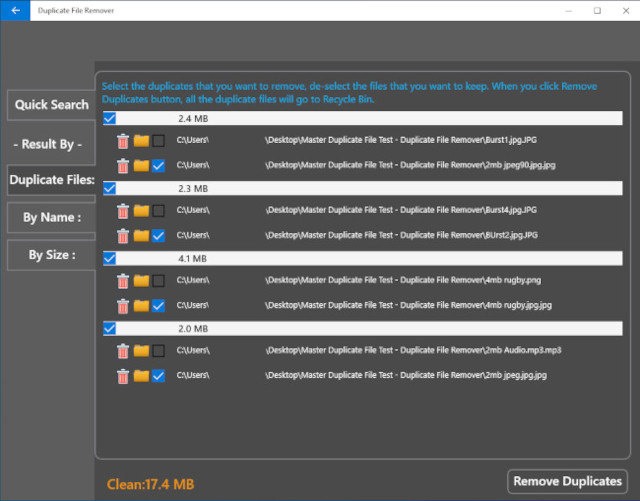This screenshot has height=501, width=640.
Task: Open folder icon for 2mb jpeg.jpg.jpg
Action: 141,376
